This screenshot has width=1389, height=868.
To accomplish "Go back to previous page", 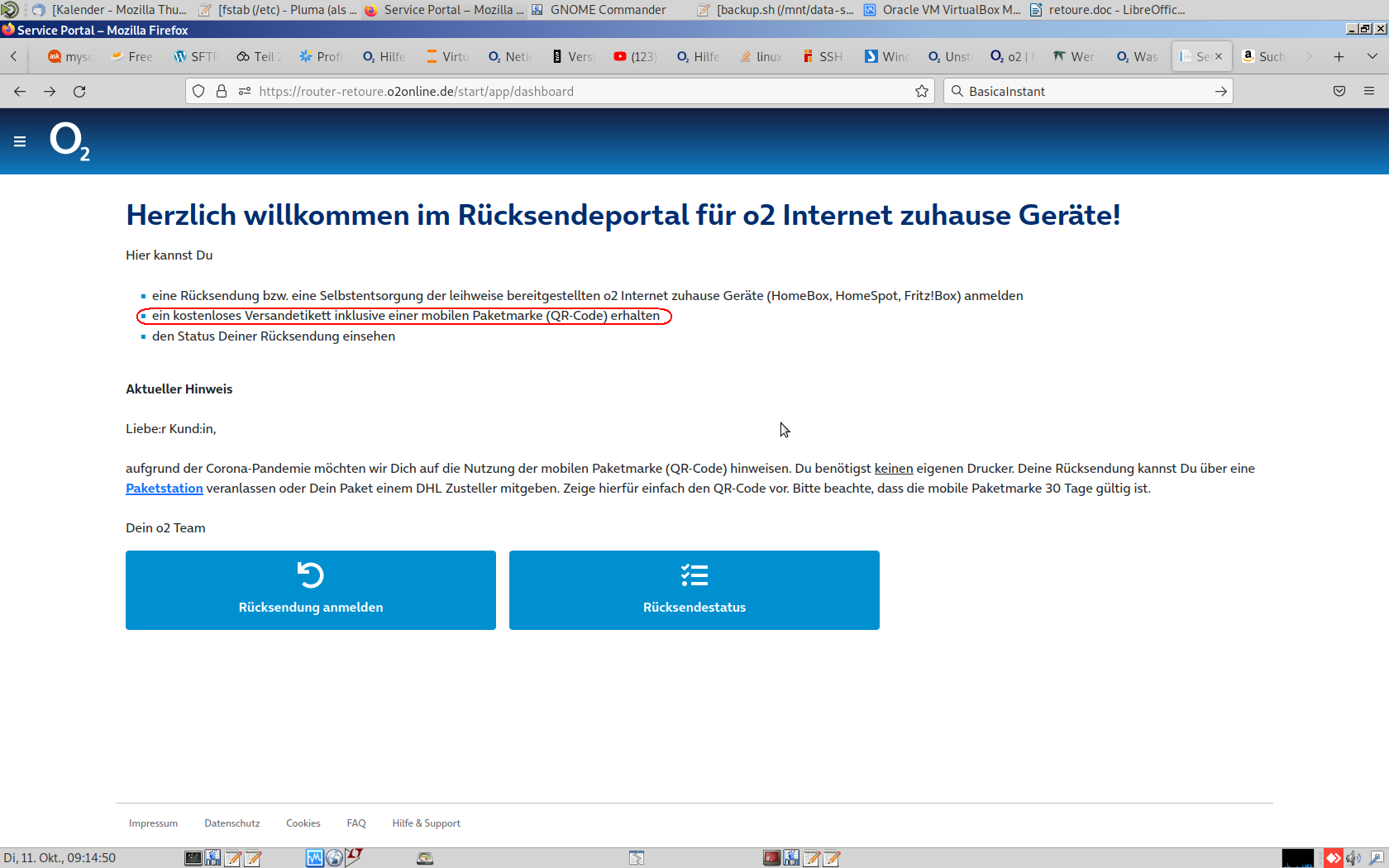I will [x=20, y=92].
